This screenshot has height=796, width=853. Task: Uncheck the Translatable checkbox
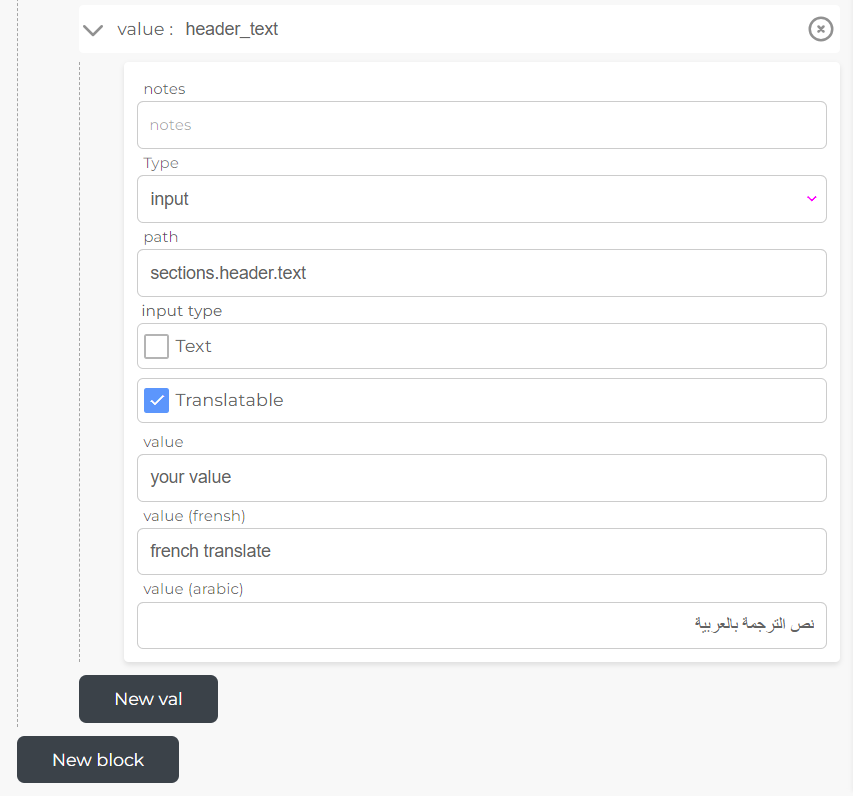[156, 400]
